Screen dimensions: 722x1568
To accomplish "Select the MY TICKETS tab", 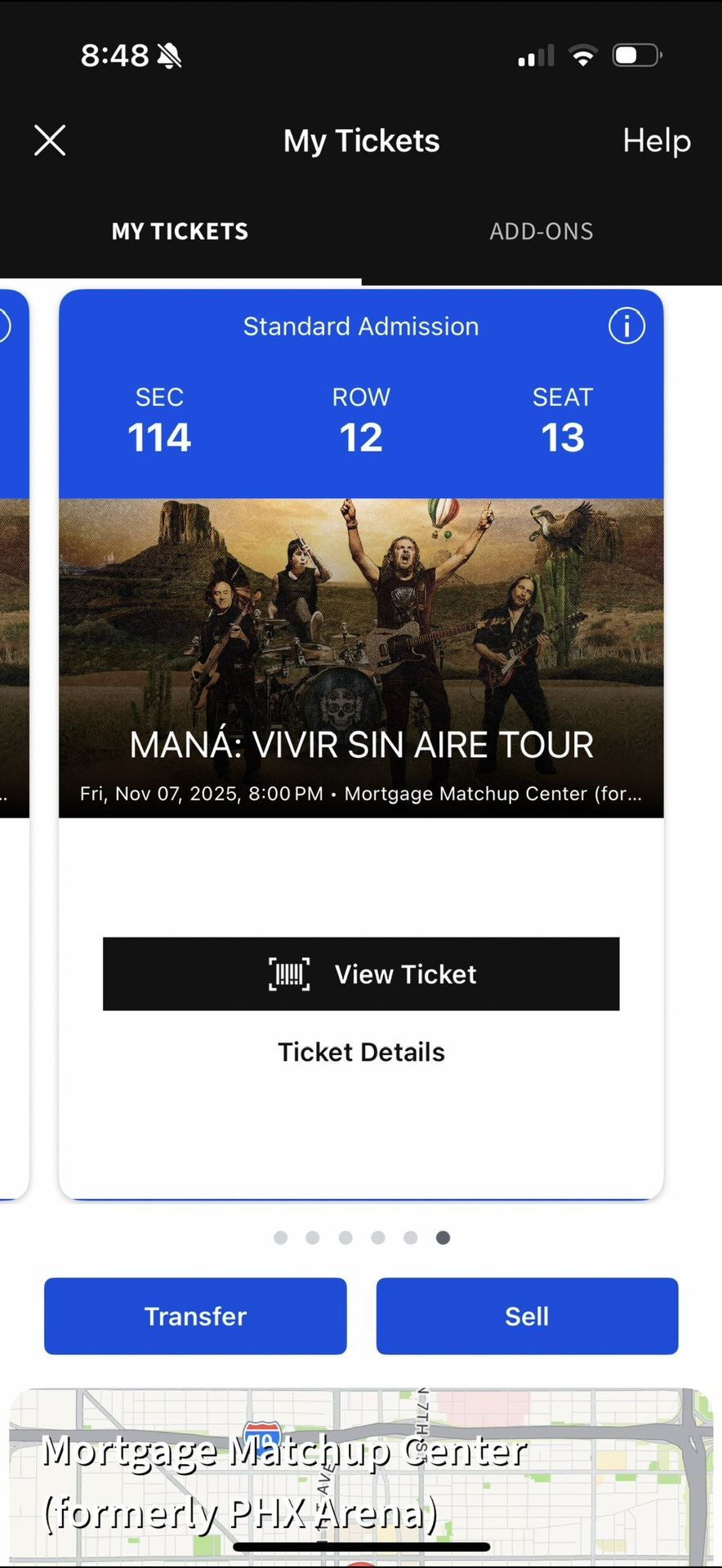I will (180, 231).
